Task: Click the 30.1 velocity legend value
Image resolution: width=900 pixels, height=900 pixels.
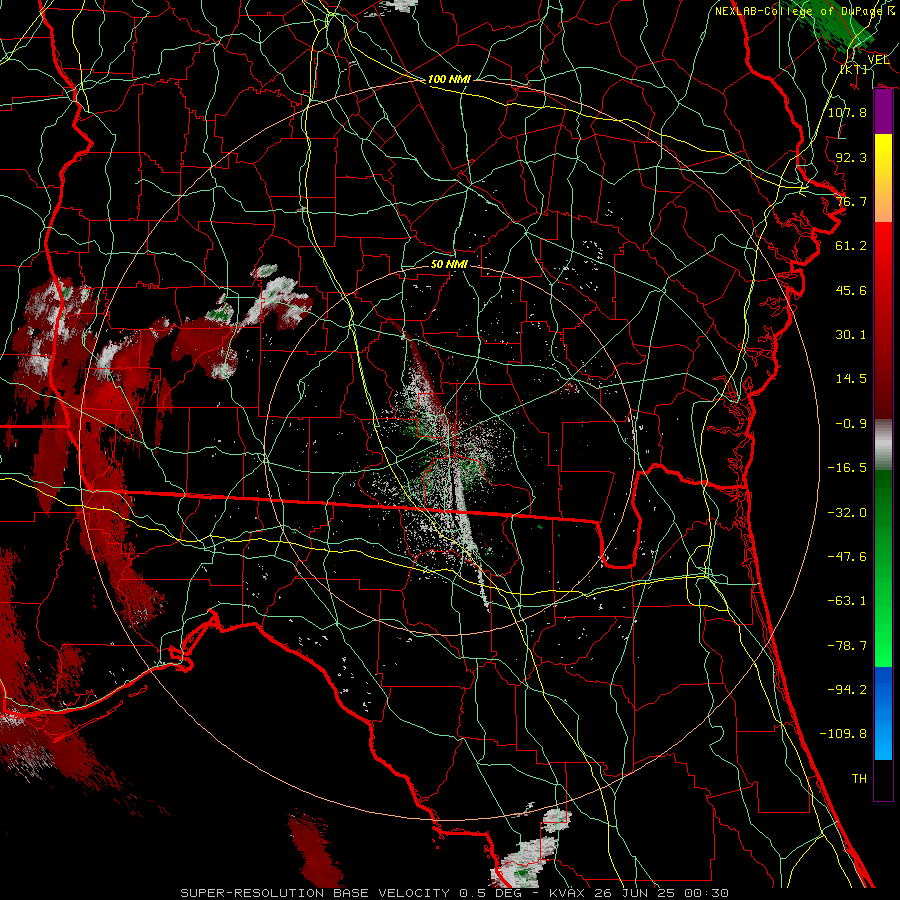Action: (x=851, y=335)
